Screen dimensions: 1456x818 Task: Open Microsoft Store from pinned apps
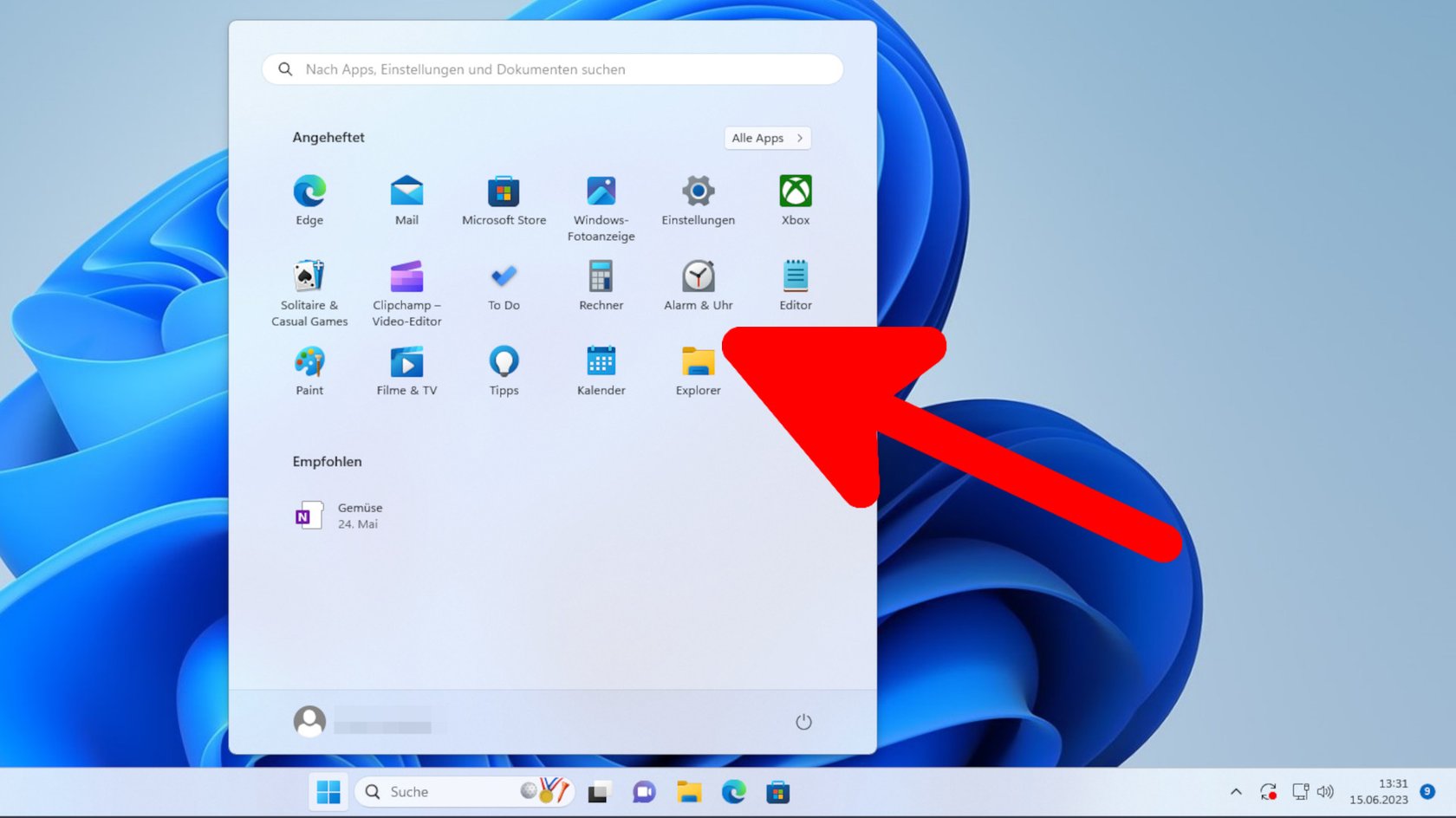504,200
